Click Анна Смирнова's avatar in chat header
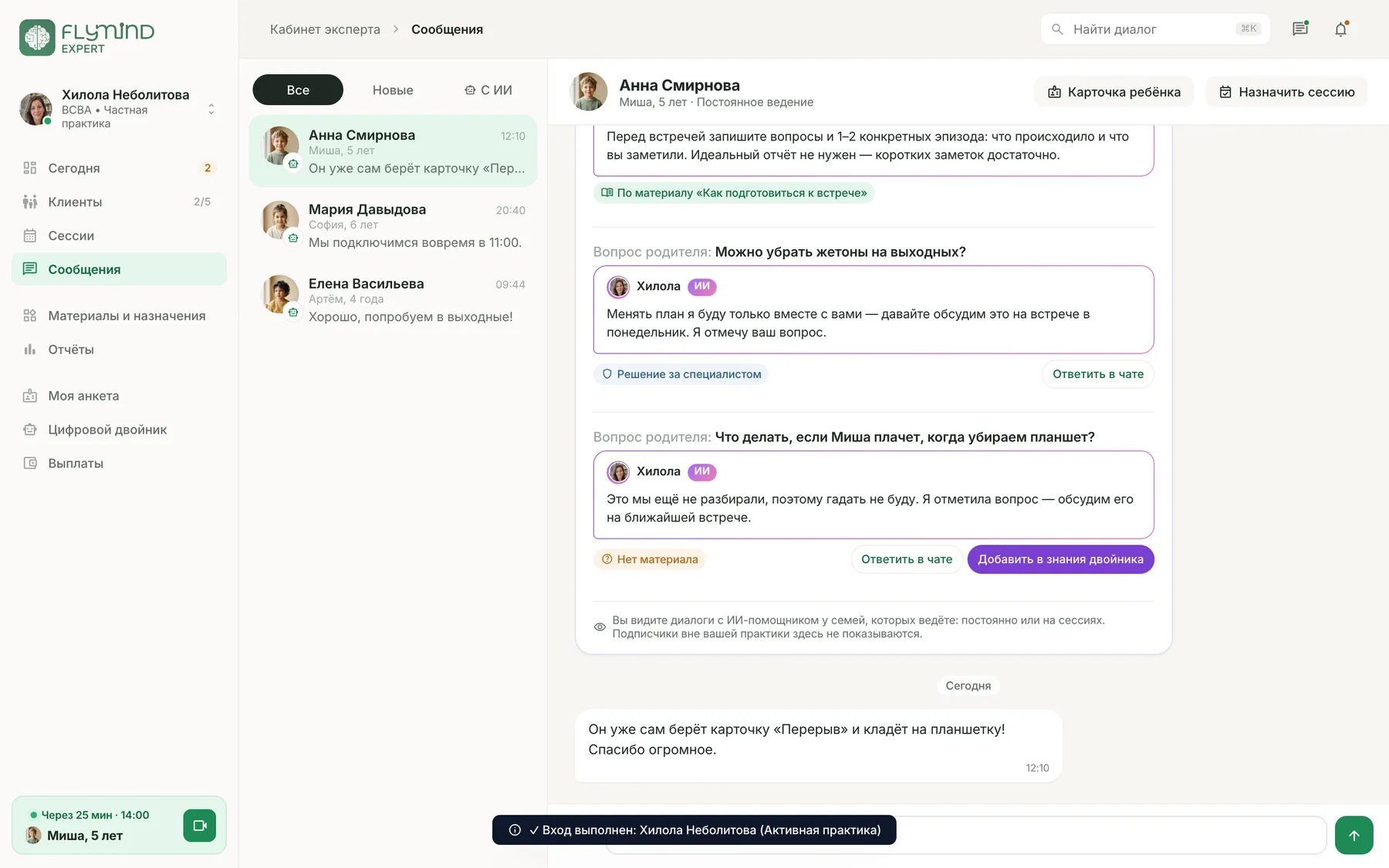 (588, 92)
